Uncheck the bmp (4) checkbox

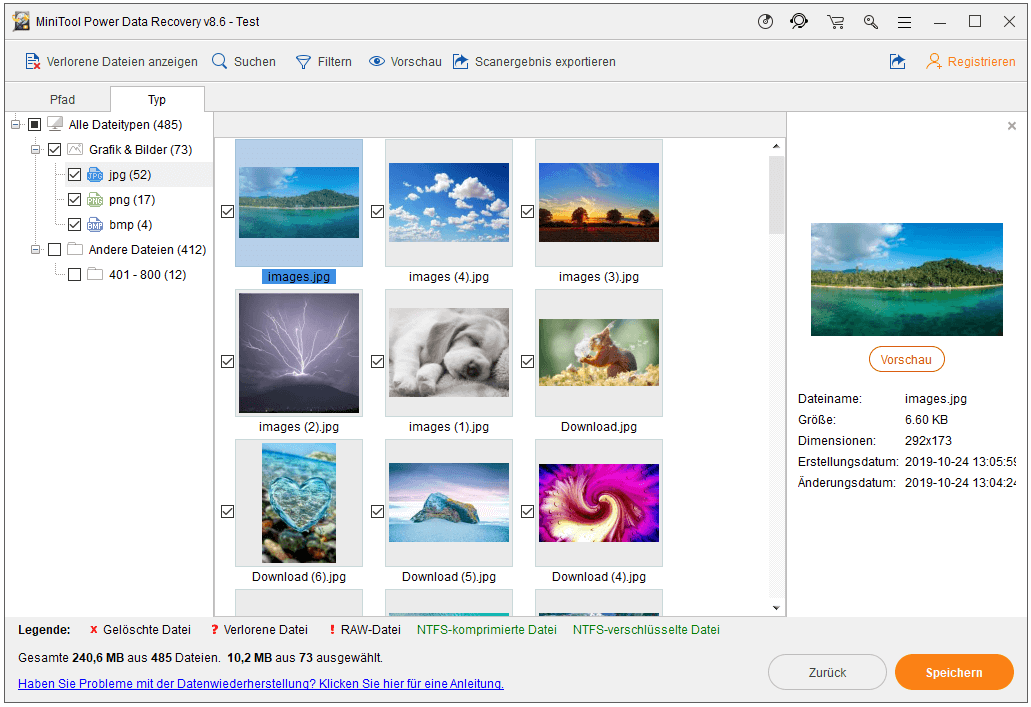(x=74, y=225)
